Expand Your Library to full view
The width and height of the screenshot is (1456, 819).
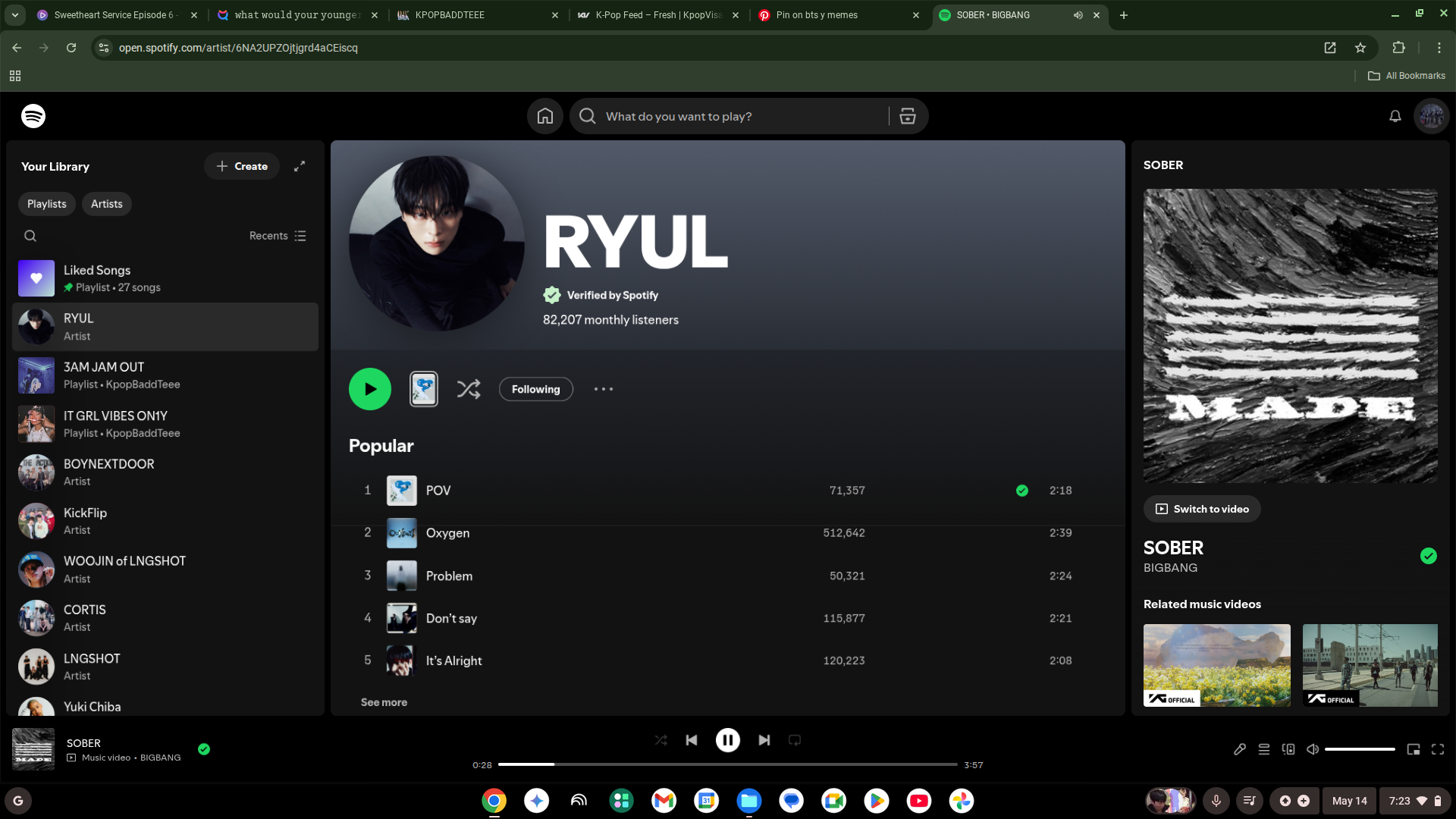pos(300,166)
